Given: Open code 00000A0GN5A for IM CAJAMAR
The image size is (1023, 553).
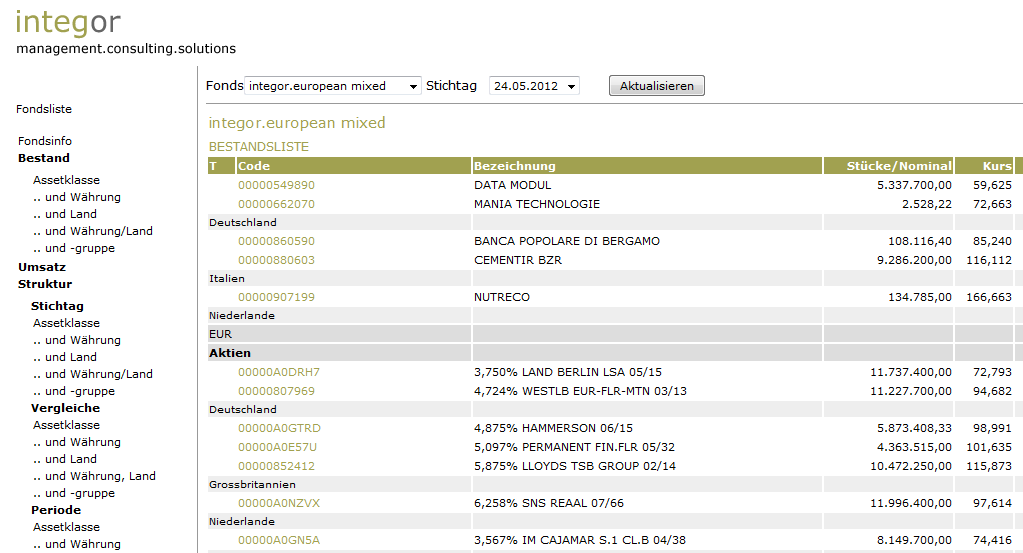Looking at the screenshot, I should pos(279,541).
